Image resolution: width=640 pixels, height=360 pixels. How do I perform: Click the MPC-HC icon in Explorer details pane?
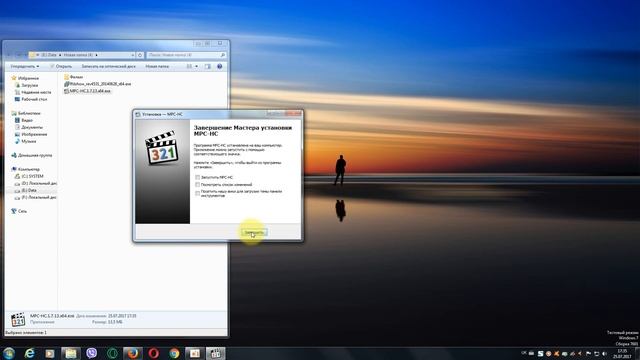click(18, 319)
